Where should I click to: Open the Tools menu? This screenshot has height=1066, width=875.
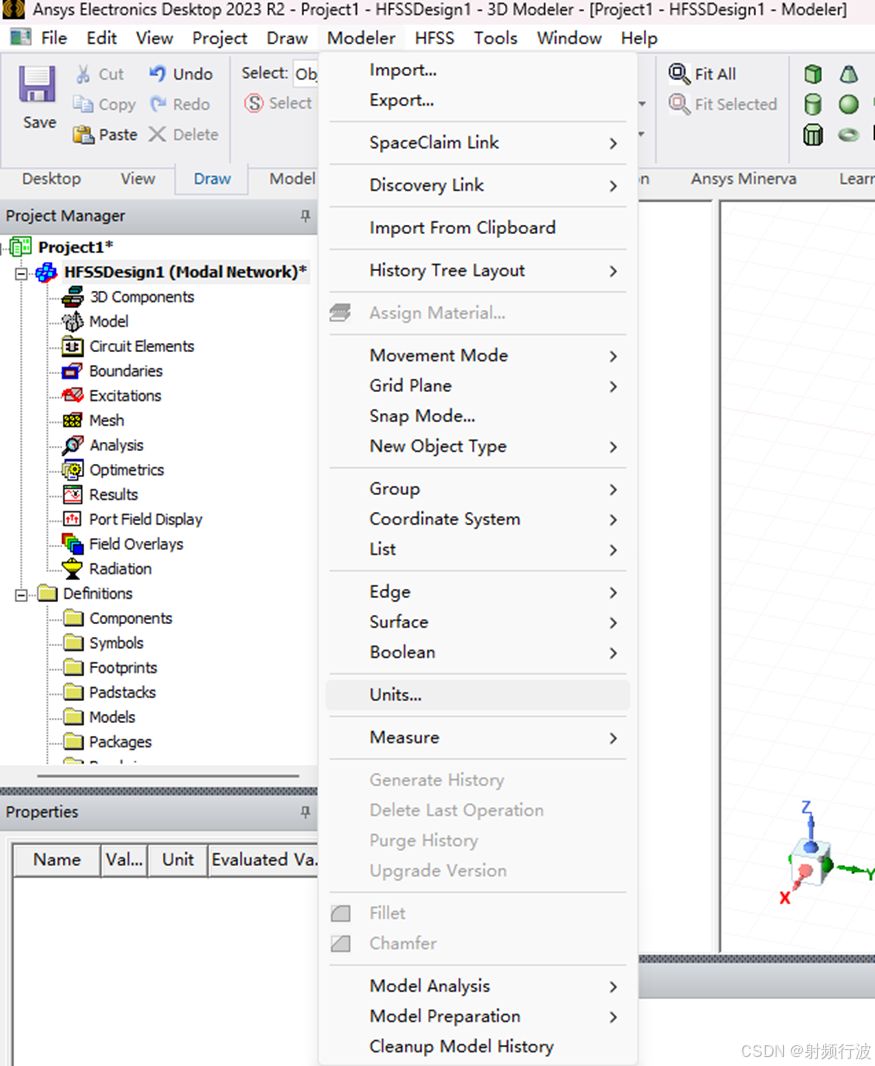[496, 38]
